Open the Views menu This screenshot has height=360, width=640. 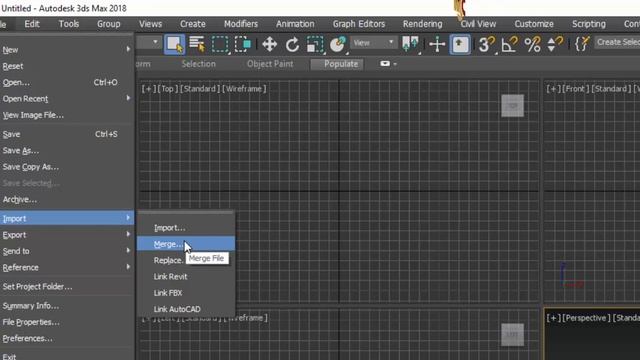(150, 24)
